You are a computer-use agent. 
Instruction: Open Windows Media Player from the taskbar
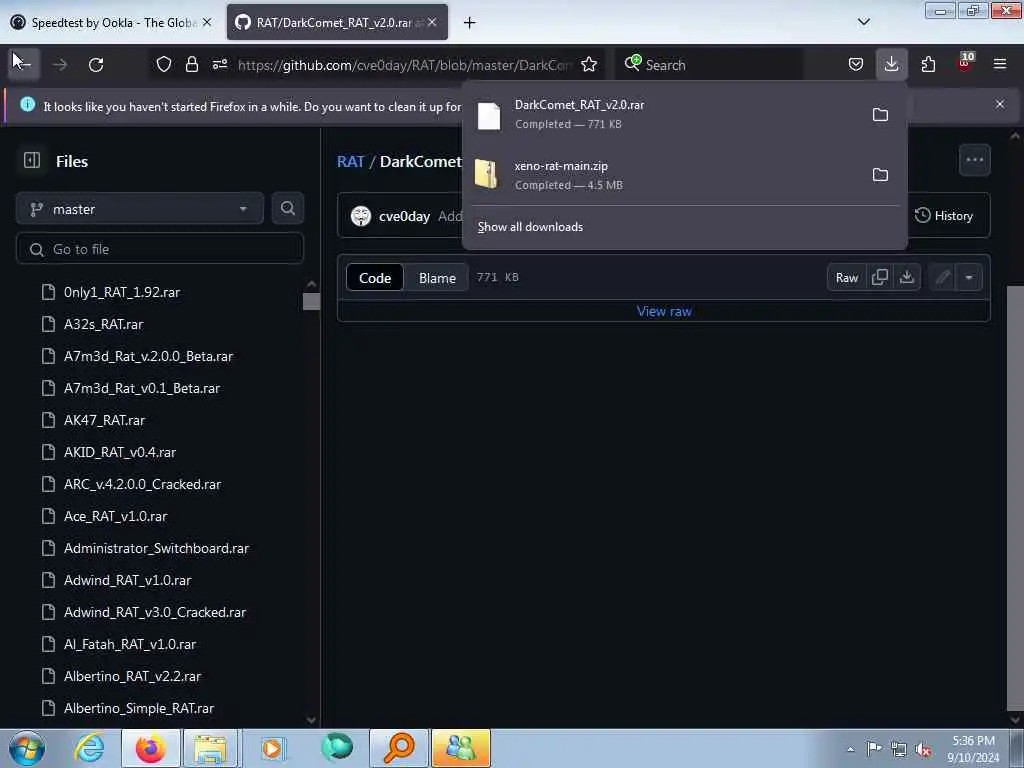tap(272, 748)
